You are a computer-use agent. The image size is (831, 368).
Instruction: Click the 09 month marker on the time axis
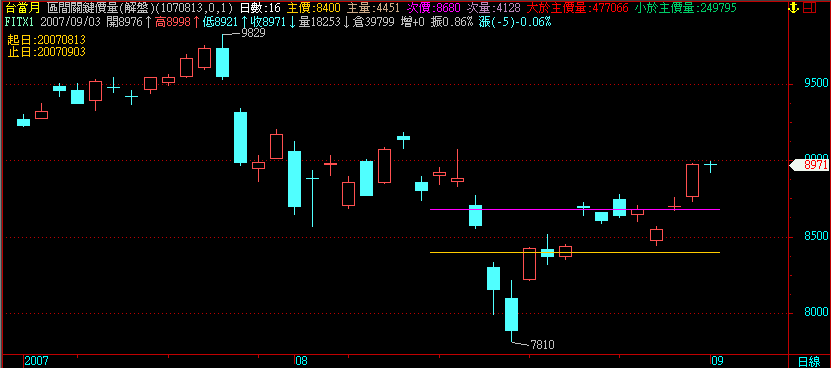tap(717, 362)
